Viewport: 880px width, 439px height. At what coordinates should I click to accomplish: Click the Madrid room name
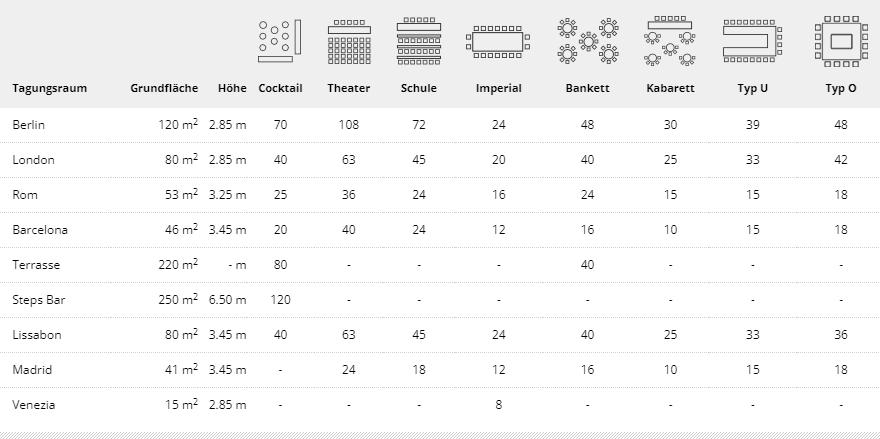coord(32,370)
